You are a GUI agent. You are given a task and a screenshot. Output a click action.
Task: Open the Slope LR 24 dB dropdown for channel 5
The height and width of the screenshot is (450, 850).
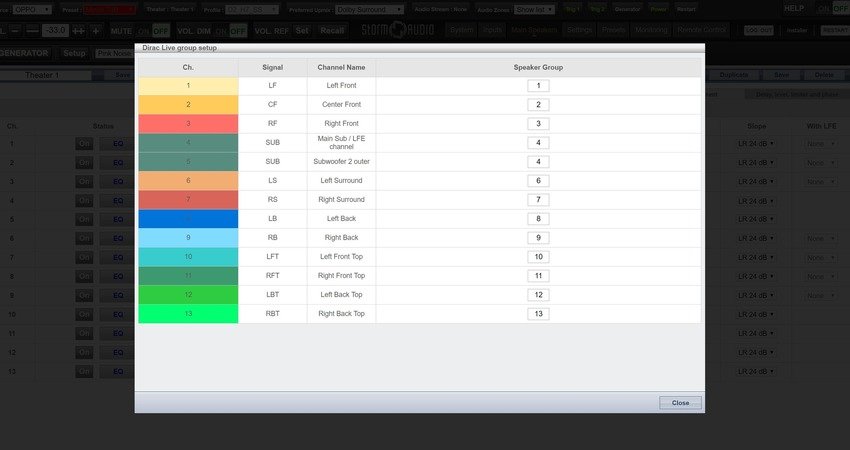756,220
